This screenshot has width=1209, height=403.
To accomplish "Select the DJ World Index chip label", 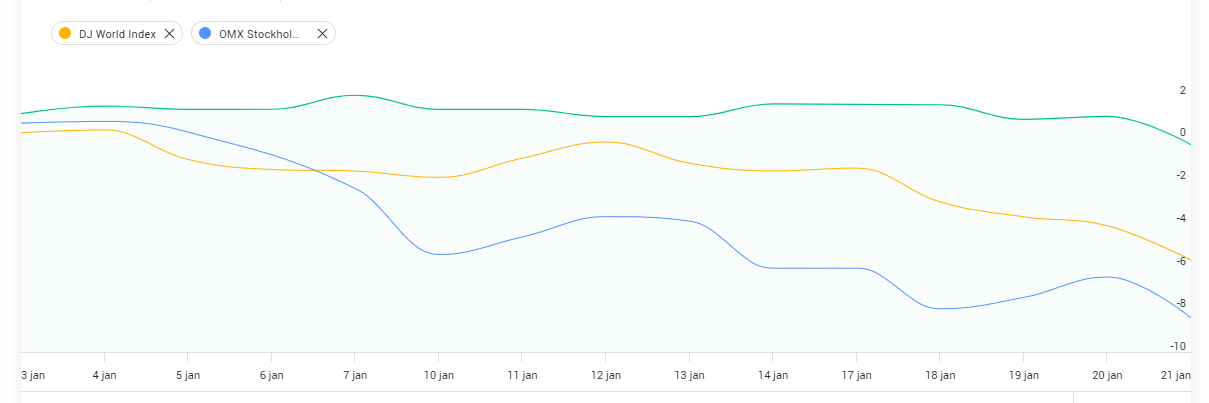I will point(116,33).
